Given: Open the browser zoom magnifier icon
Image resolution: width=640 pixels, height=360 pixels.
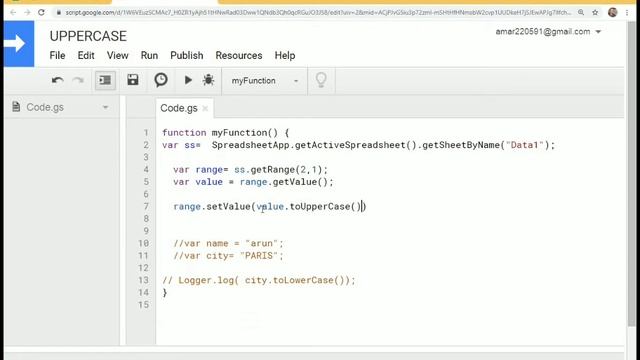Looking at the screenshot, I should 581,13.
